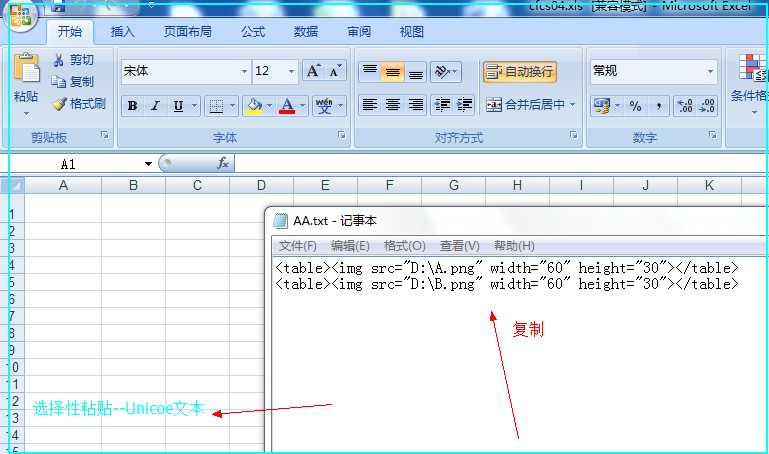Click the phonetic guide wén icon
The width and height of the screenshot is (769, 454).
coord(324,105)
